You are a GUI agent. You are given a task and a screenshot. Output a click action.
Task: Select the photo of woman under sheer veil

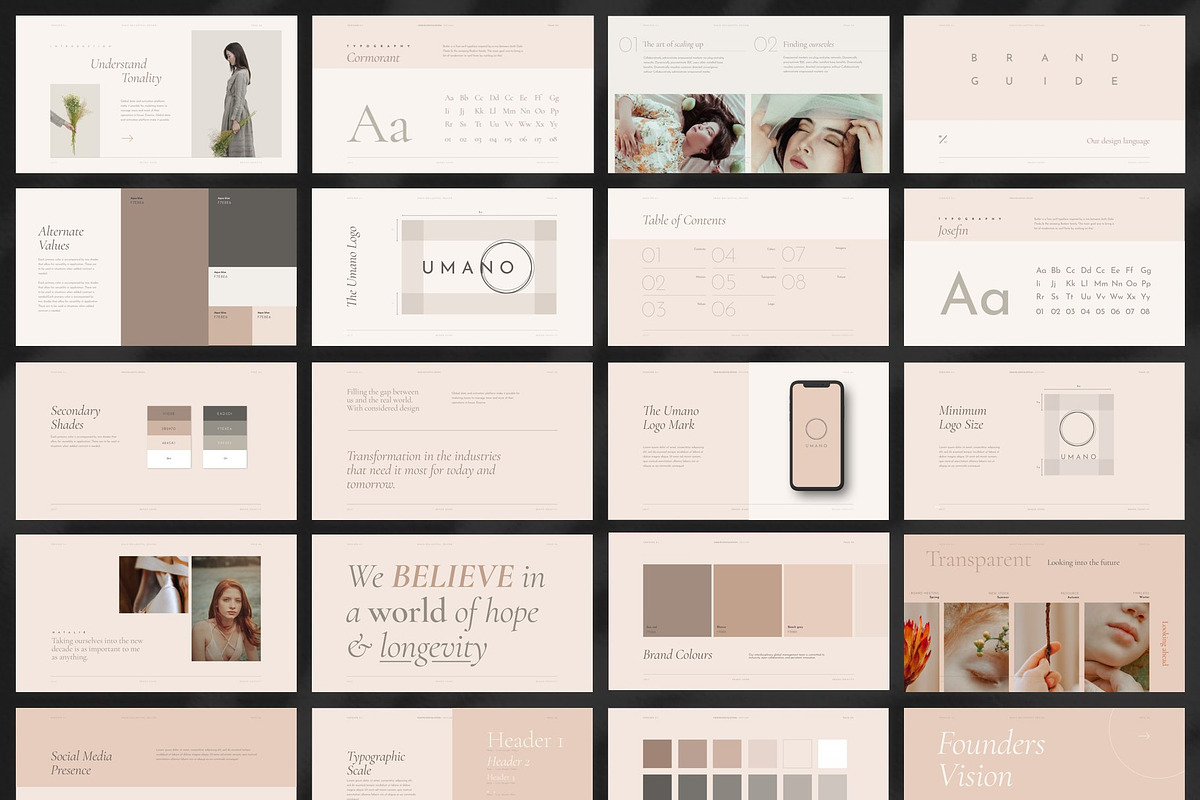[817, 133]
